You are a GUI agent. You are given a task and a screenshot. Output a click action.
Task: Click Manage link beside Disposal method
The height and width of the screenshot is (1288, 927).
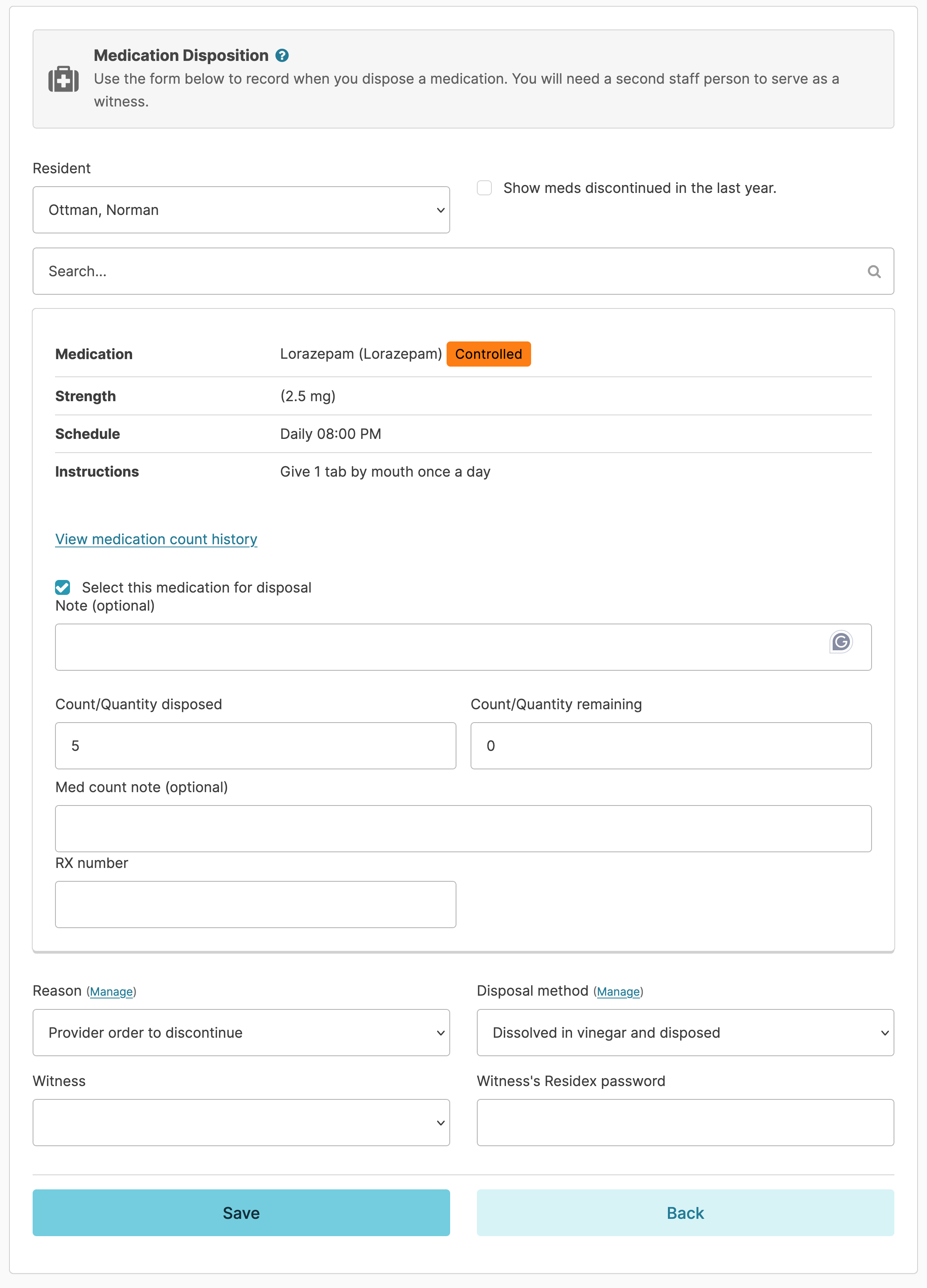[x=618, y=992]
